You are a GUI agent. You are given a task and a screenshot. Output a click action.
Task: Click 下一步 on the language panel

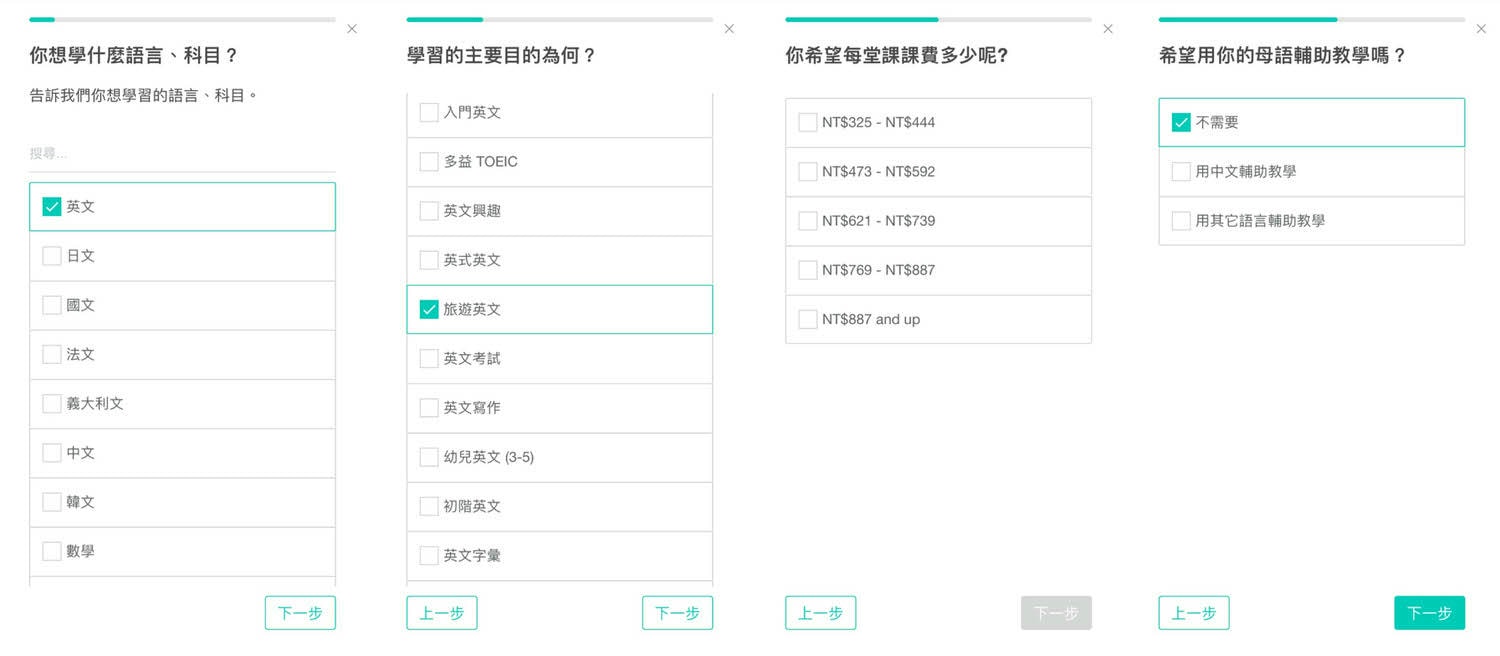(x=300, y=612)
